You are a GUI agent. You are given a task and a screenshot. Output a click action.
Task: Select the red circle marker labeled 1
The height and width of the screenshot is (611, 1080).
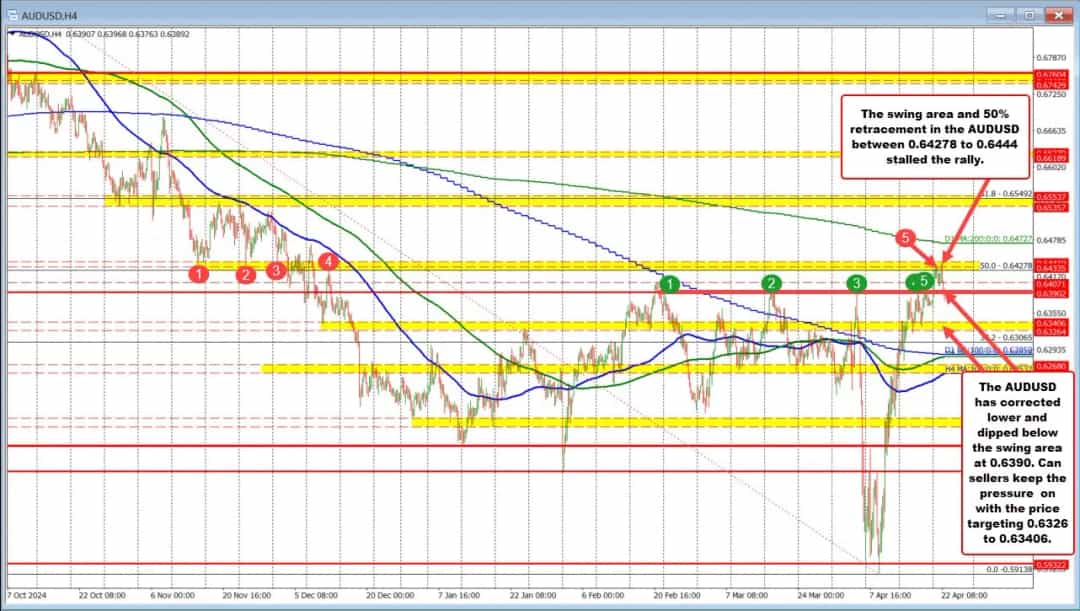197,272
